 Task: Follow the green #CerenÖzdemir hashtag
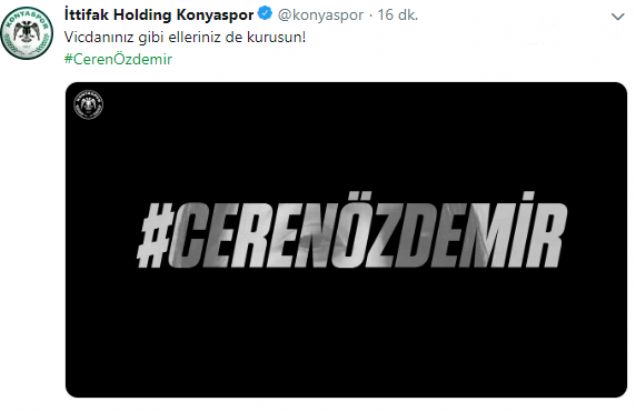click(118, 59)
